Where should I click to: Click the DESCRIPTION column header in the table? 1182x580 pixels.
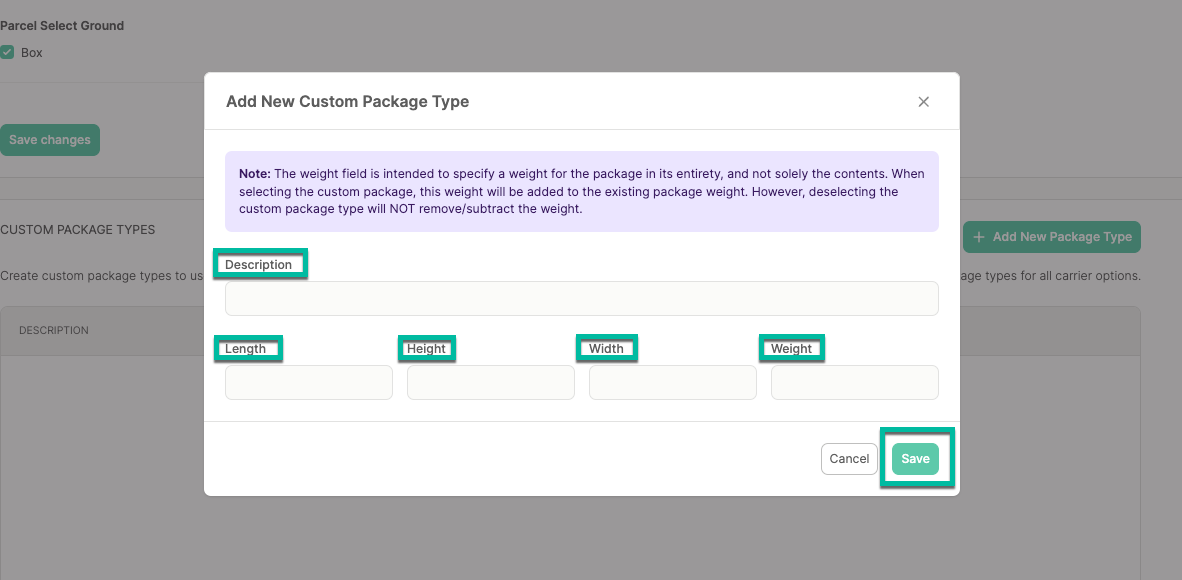[55, 330]
